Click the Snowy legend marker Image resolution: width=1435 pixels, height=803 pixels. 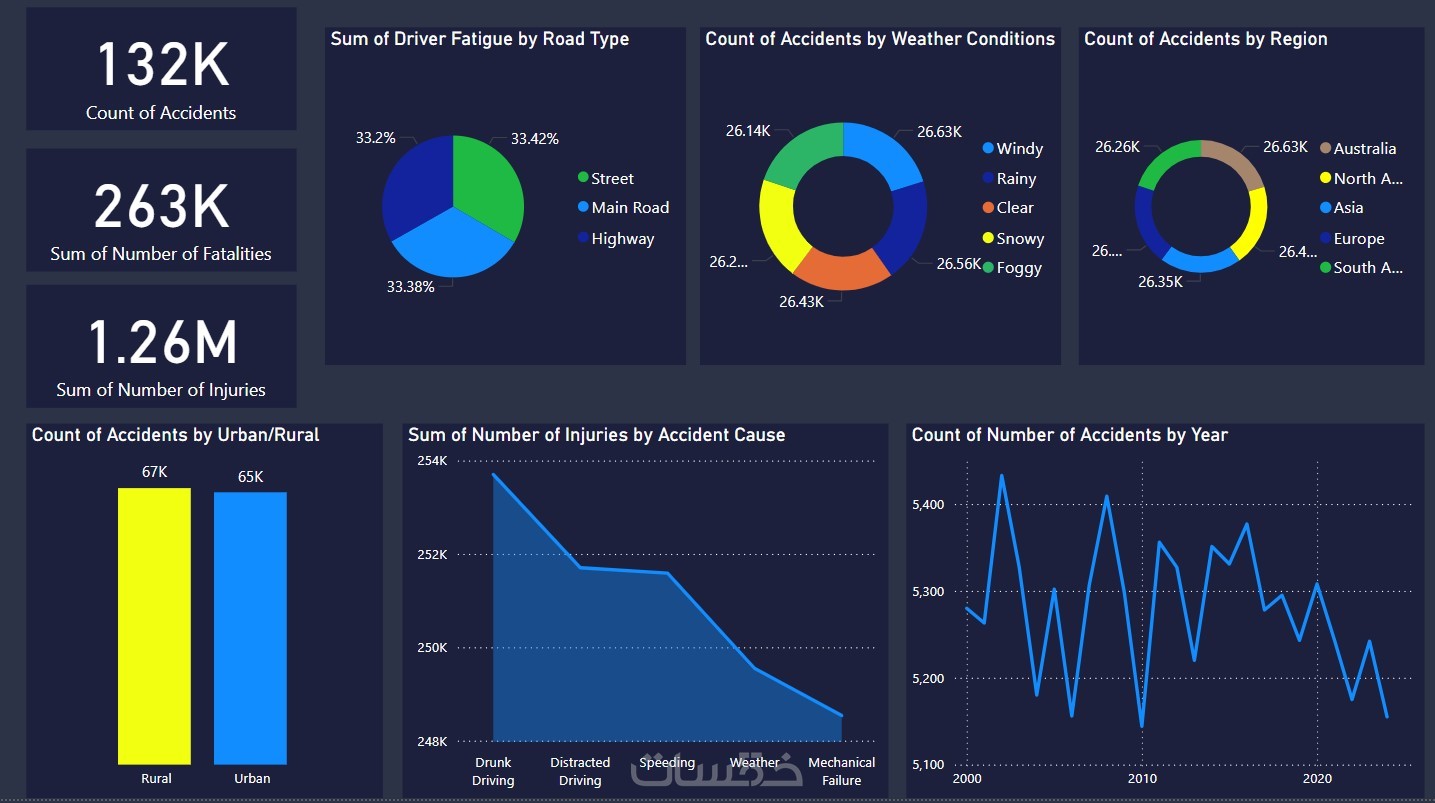click(x=988, y=238)
